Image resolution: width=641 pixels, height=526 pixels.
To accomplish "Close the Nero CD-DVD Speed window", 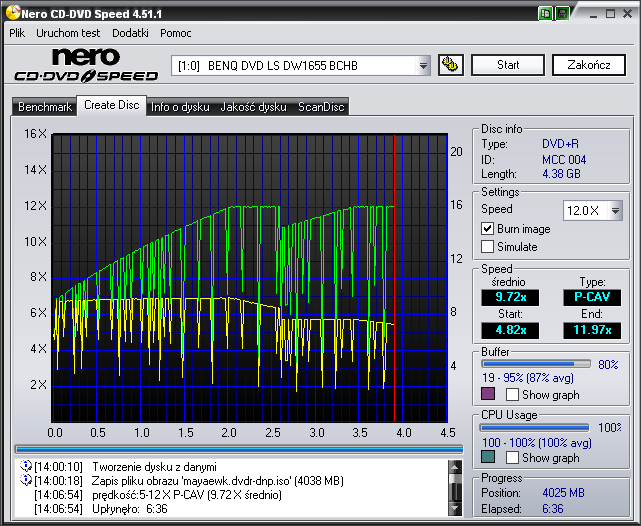I will click(x=628, y=14).
